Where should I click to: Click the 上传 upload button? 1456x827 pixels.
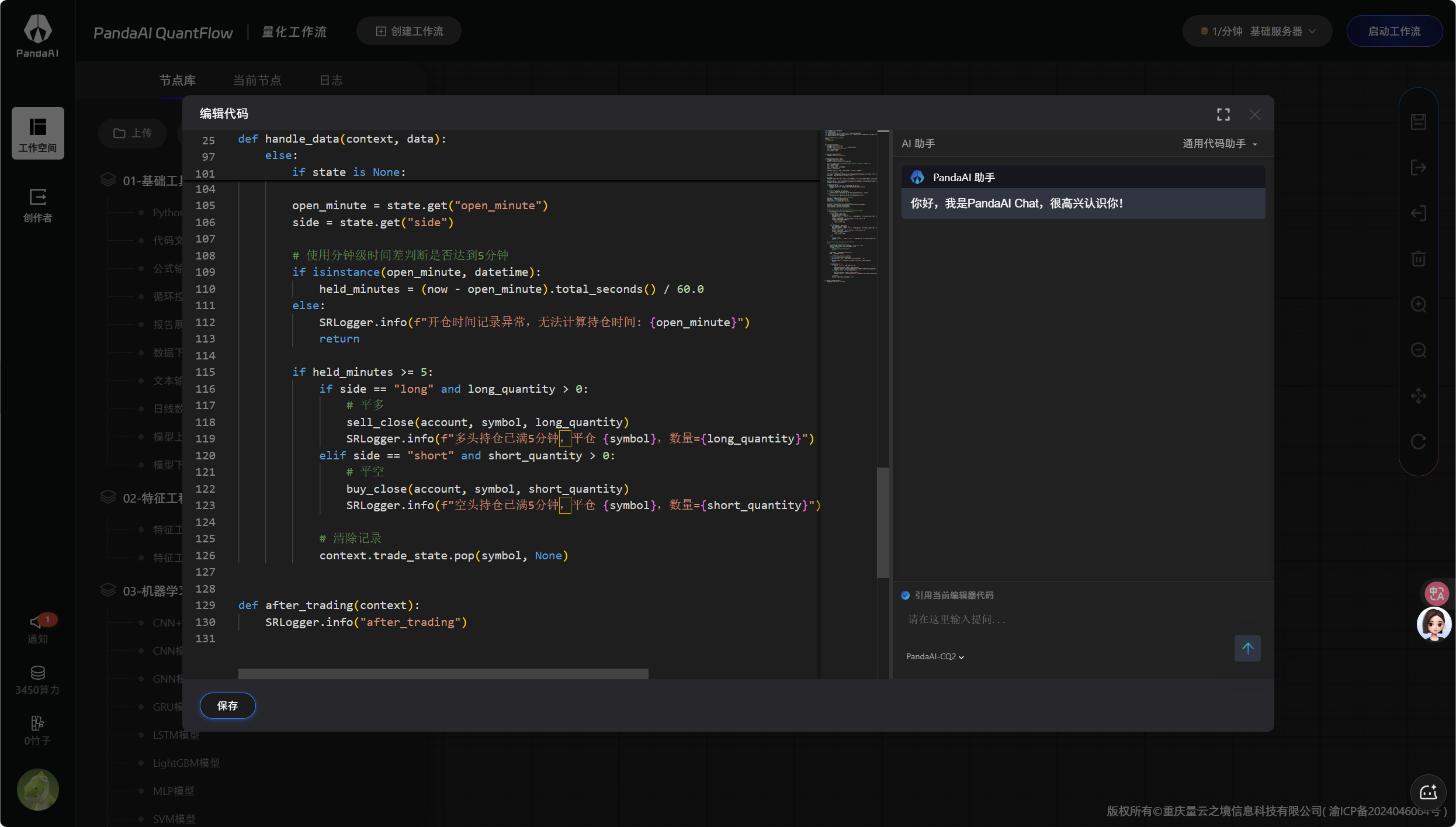pos(133,133)
